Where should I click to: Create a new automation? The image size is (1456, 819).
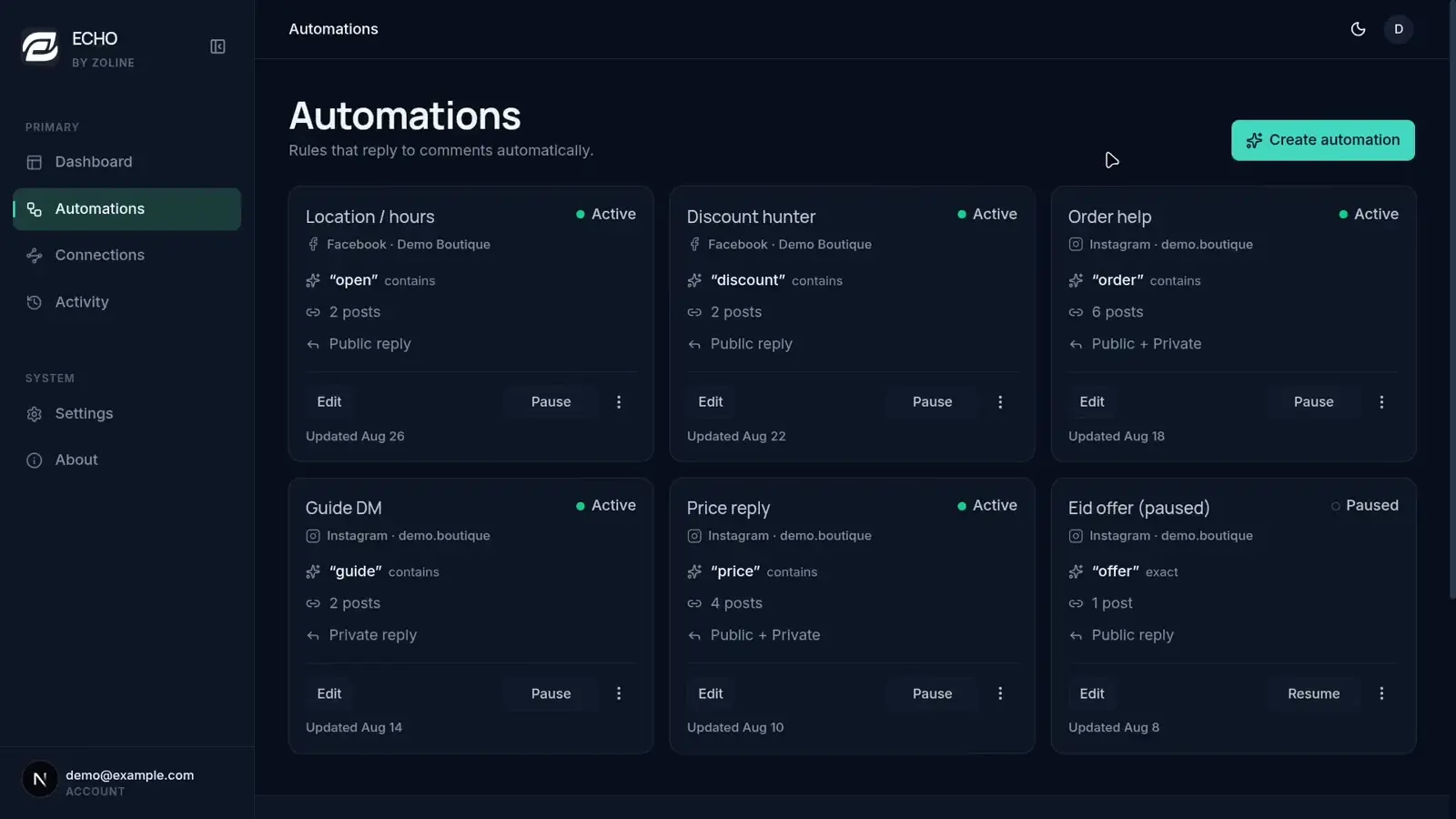click(1322, 140)
